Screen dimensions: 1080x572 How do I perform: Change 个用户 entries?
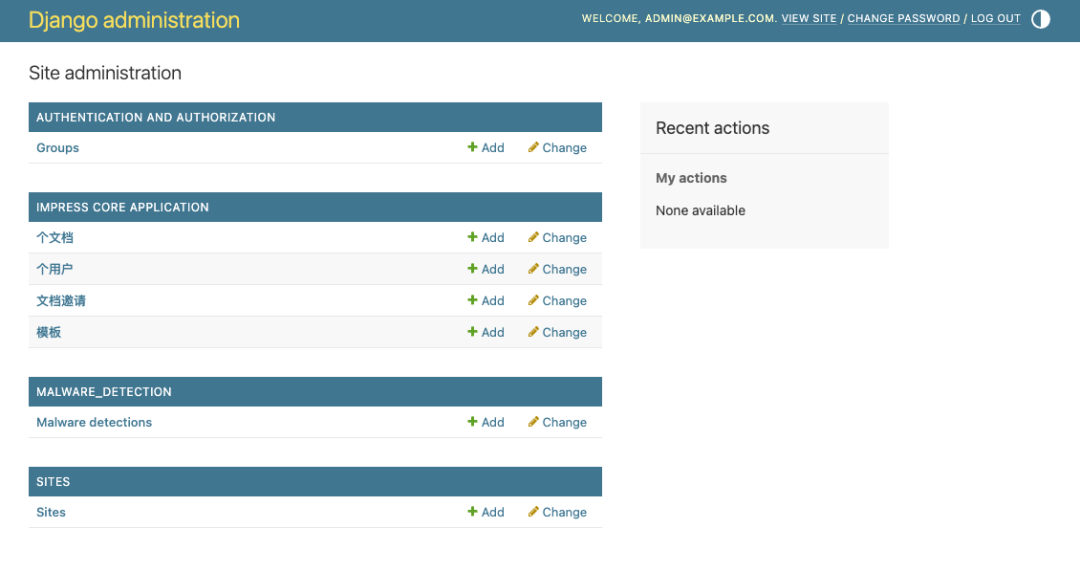click(557, 269)
